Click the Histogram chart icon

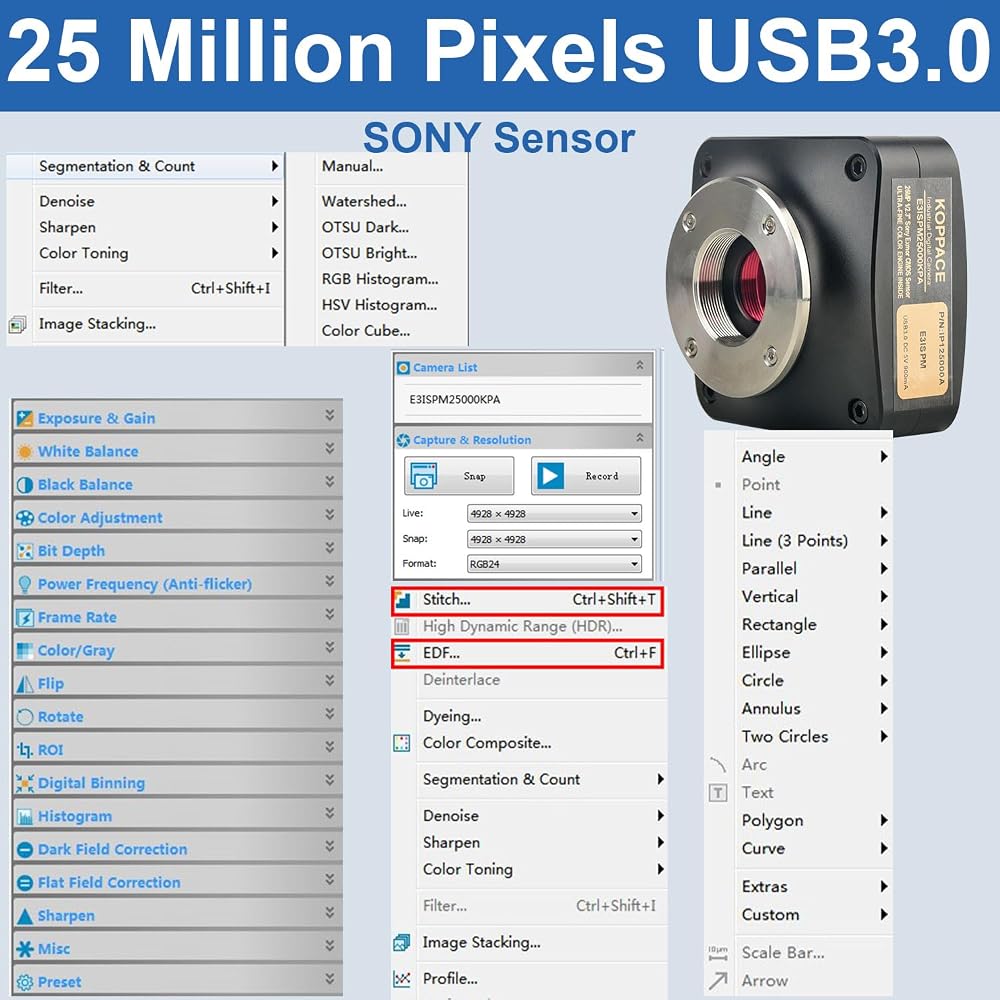(25, 816)
